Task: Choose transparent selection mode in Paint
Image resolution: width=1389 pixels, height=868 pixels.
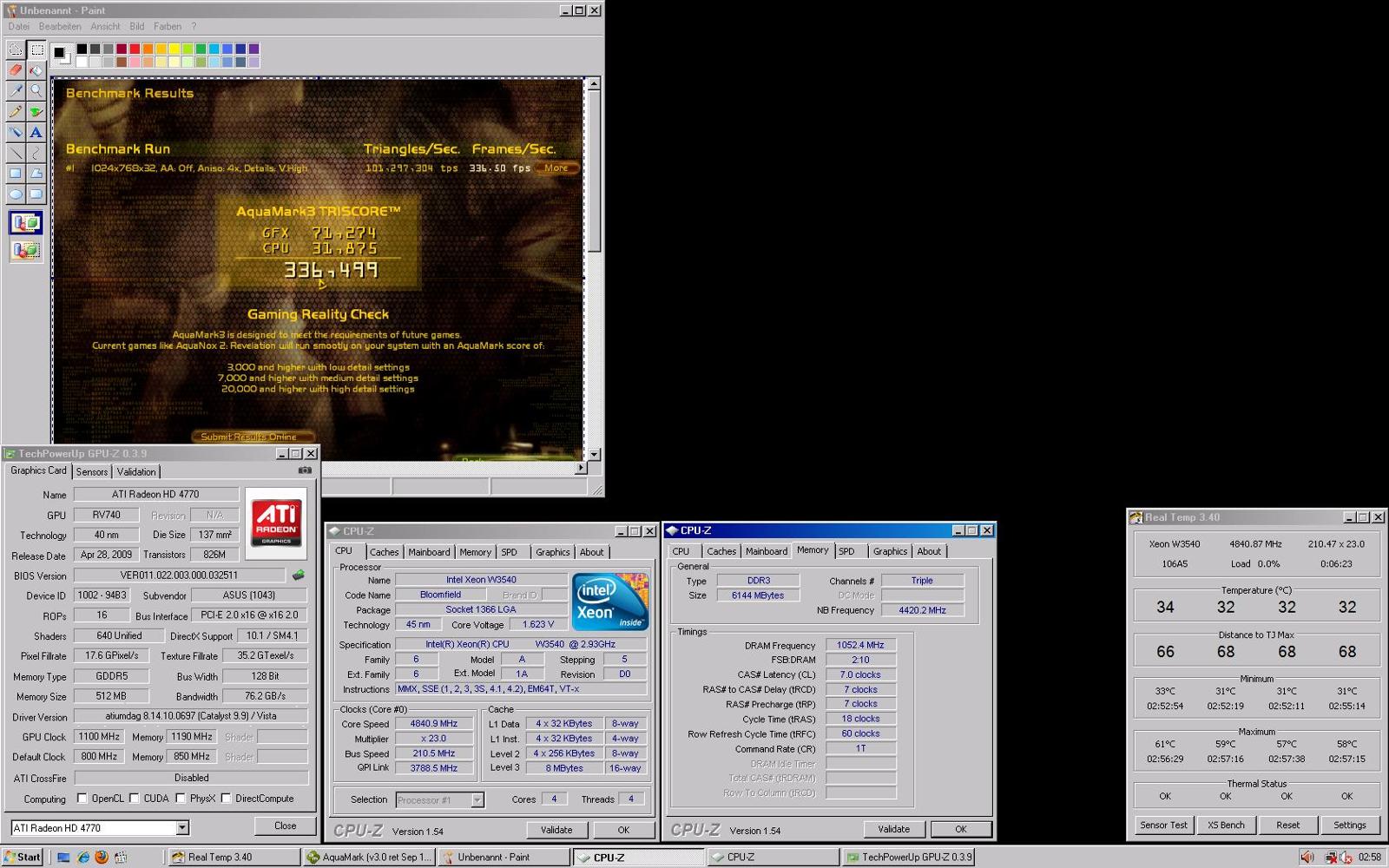Action: pos(26,250)
